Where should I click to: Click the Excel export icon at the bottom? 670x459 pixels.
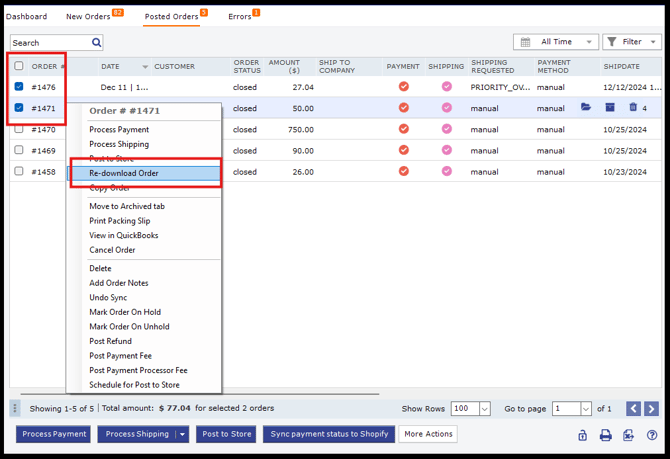(628, 435)
